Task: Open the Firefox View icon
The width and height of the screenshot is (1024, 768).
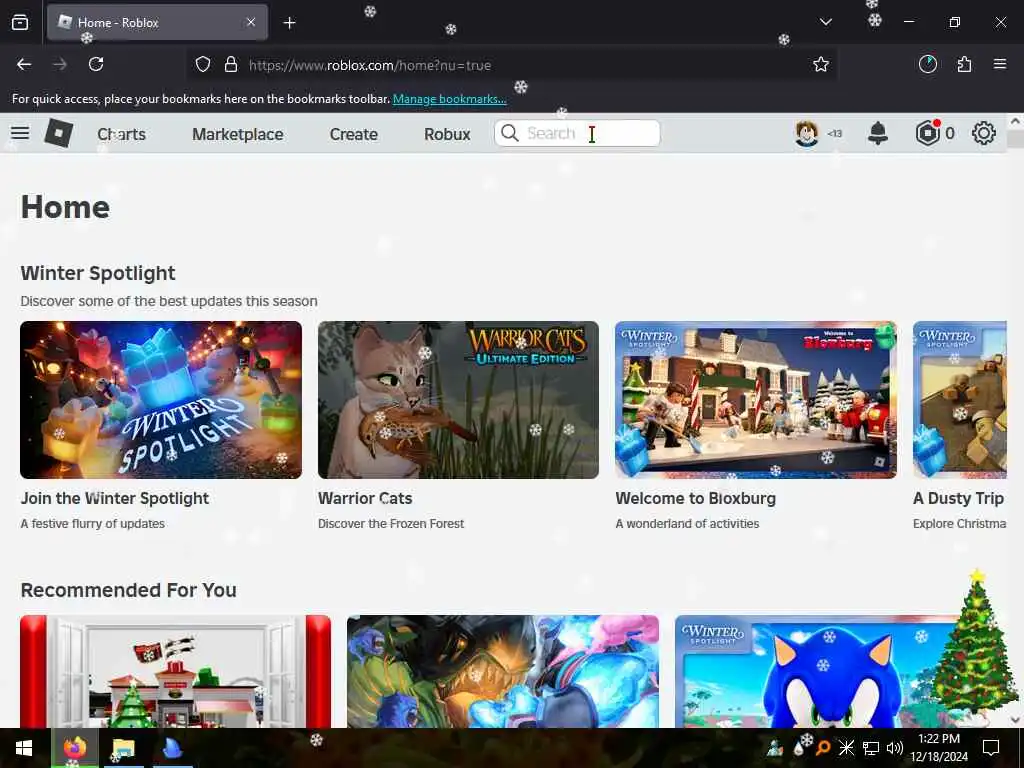Action: point(20,23)
